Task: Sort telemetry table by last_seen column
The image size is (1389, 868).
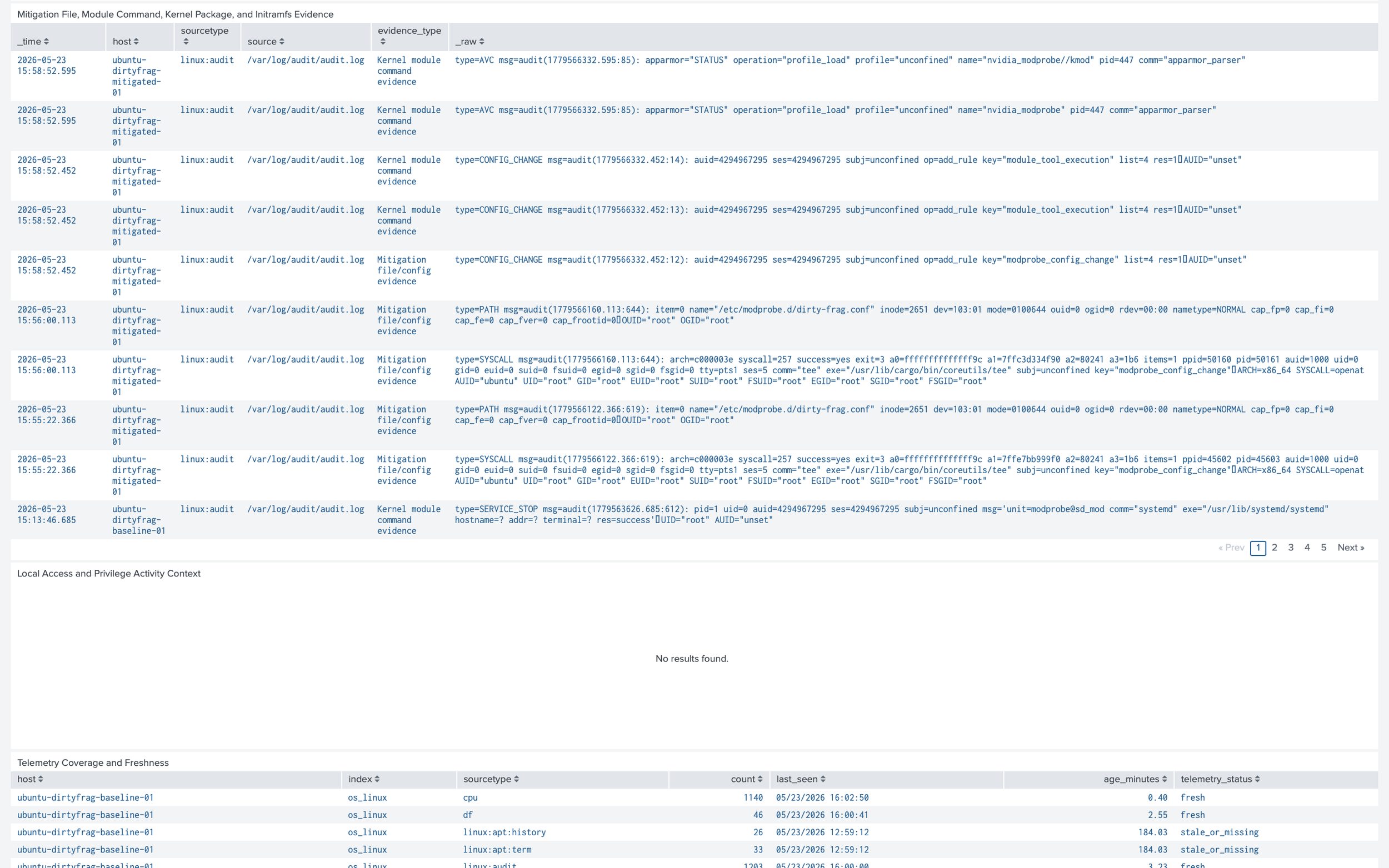Action: 801,779
